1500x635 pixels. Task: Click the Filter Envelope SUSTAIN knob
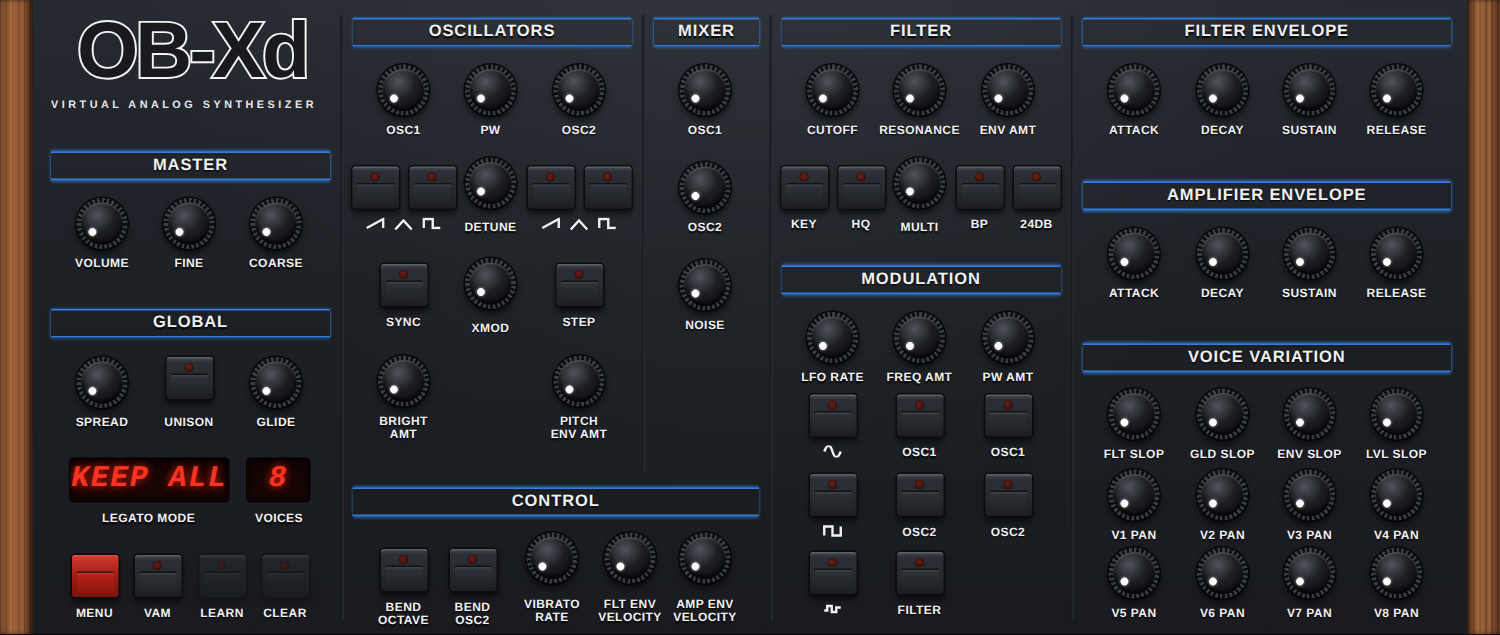1309,90
